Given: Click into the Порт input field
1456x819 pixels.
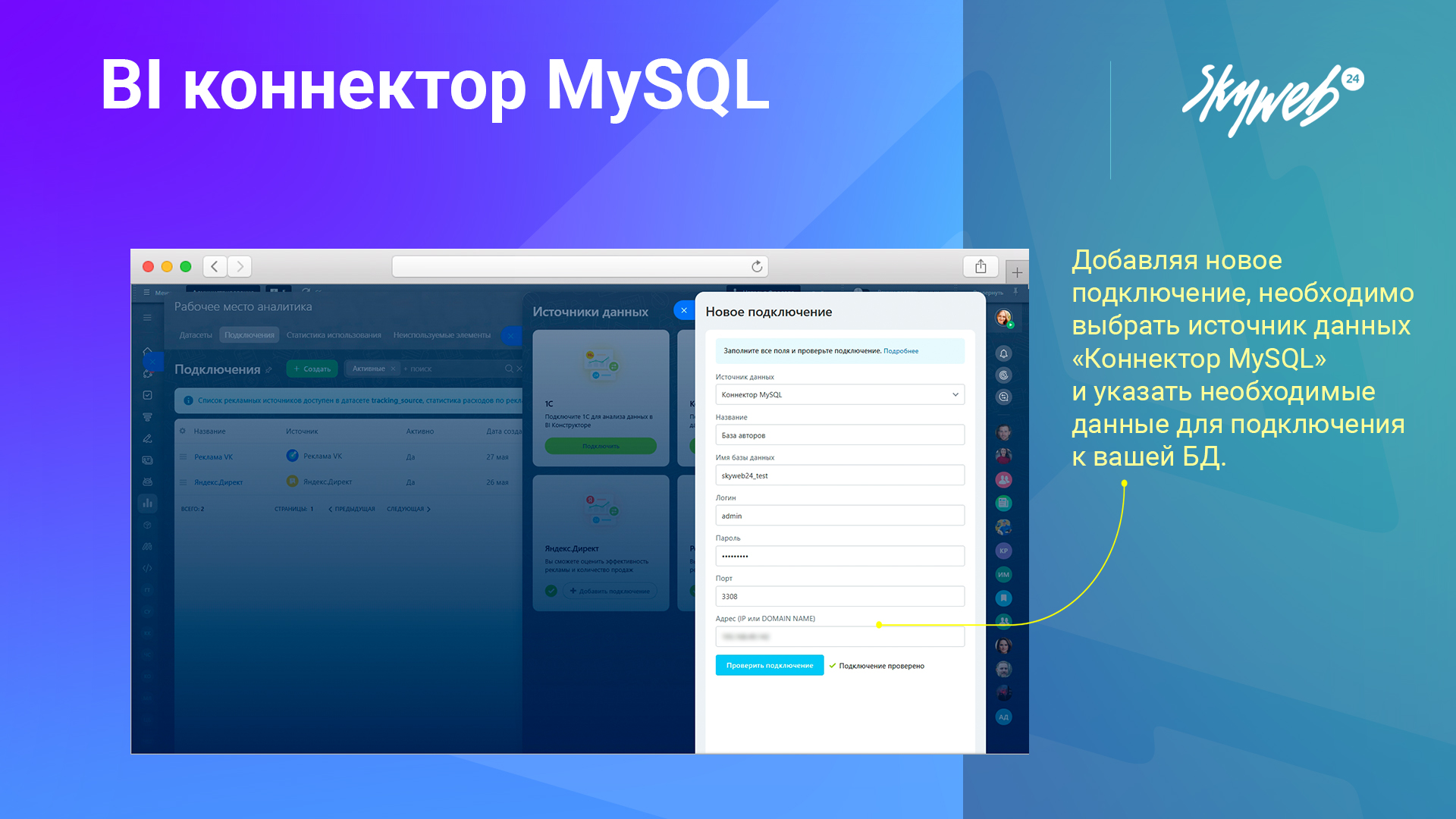Looking at the screenshot, I should coord(839,596).
